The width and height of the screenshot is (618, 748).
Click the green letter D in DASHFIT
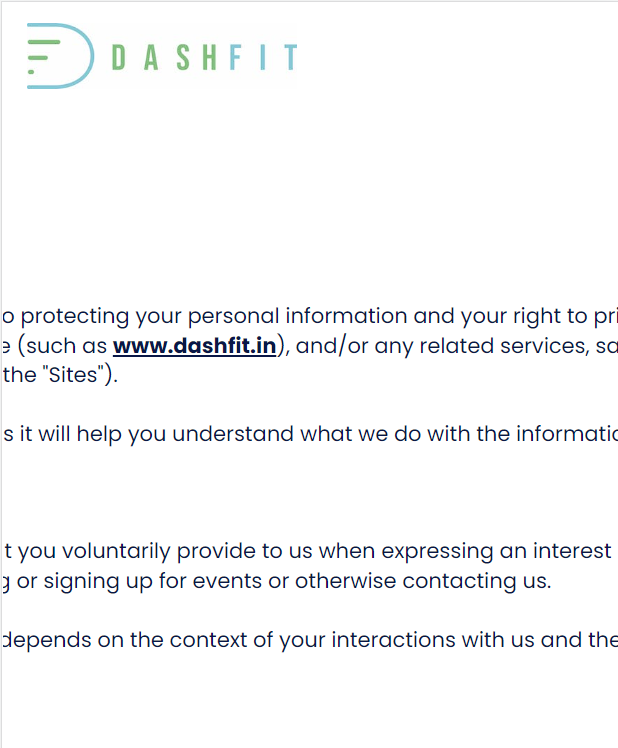[118, 57]
